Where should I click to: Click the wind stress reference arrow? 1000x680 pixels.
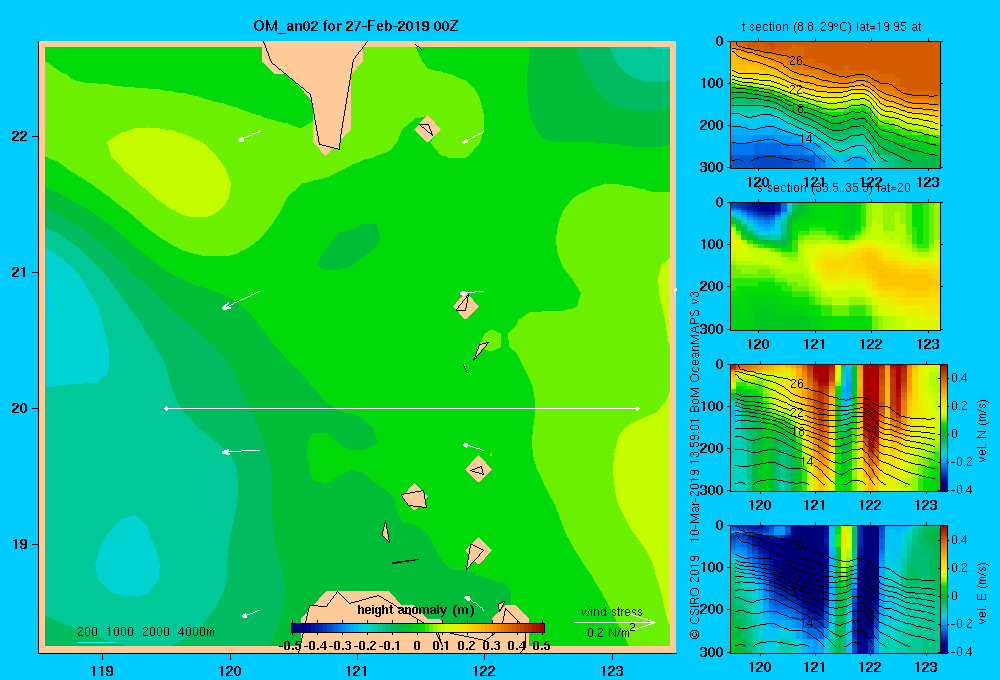click(x=615, y=622)
